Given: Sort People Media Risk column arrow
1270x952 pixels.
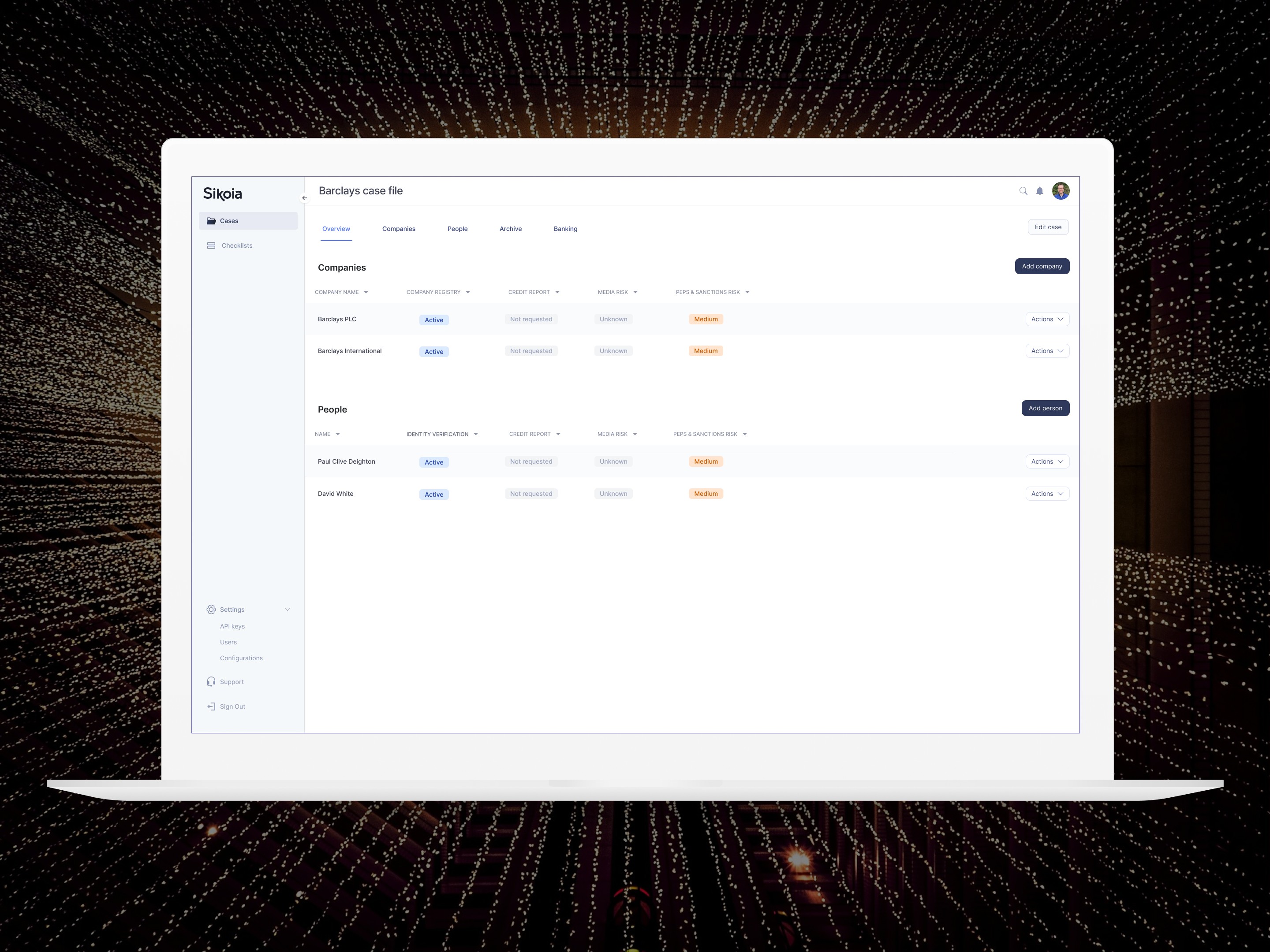Looking at the screenshot, I should tap(635, 435).
